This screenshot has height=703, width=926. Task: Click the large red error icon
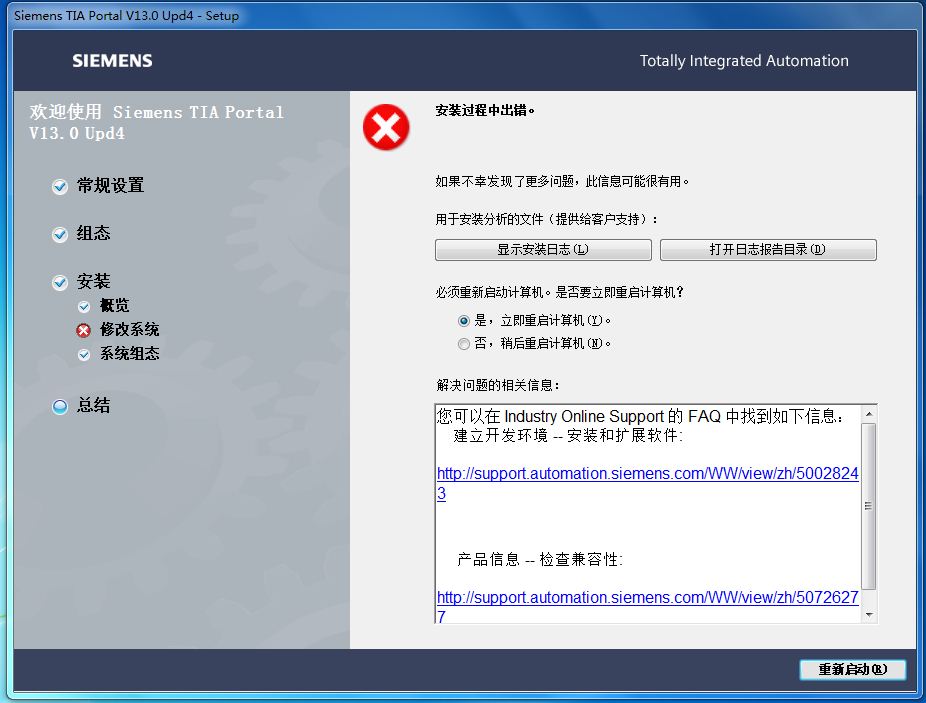[386, 127]
